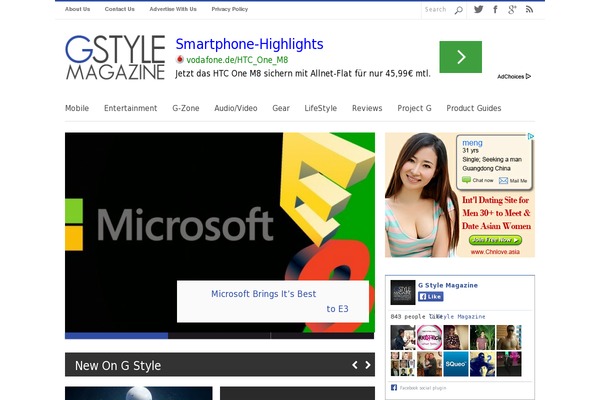The height and width of the screenshot is (400, 600).
Task: Click the SQueo fan profile thumbnail
Action: pyautogui.click(x=455, y=364)
